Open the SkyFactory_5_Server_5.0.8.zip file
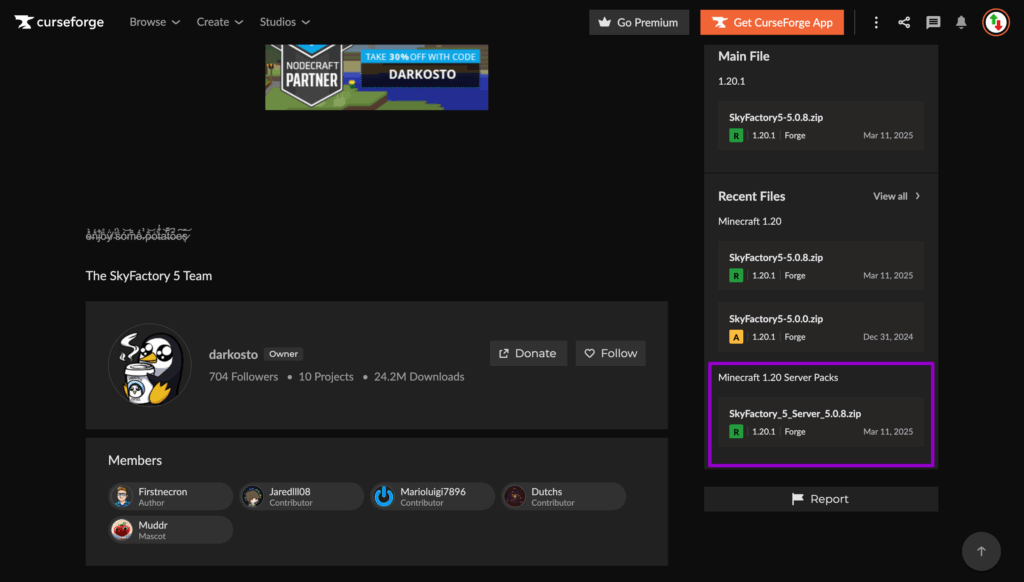This screenshot has width=1024, height=582. coord(795,413)
